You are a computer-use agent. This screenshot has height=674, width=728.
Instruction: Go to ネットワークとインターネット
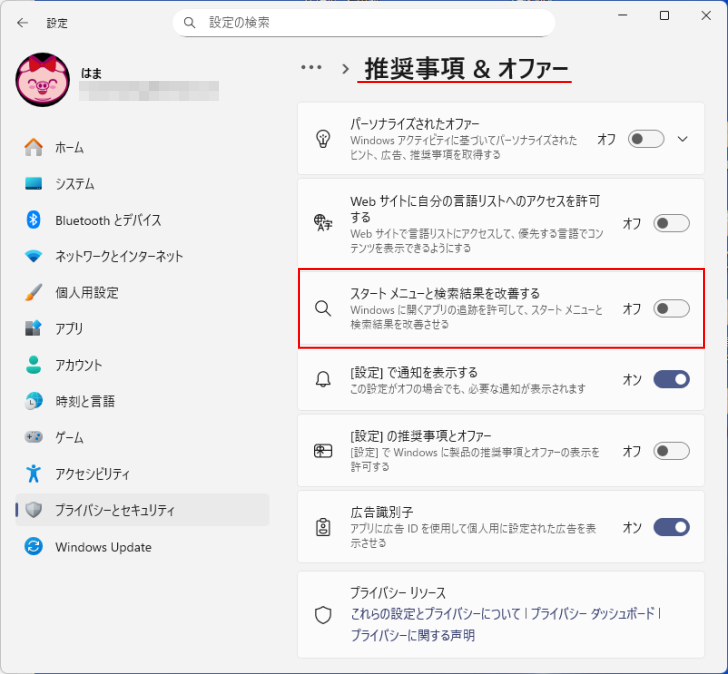(x=143, y=256)
